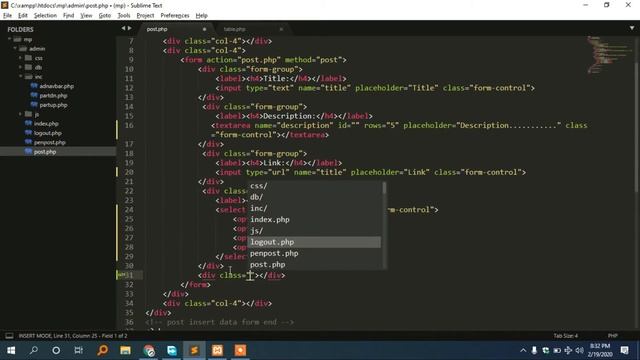
Task: Open the notification center
Action: (x=624, y=350)
